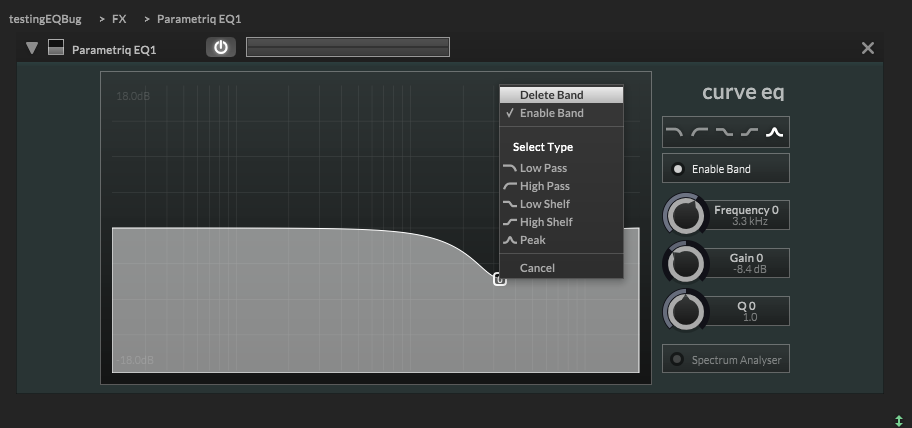Select low pass icon in curve eq filter row
This screenshot has width=912, height=428.
tap(676, 133)
